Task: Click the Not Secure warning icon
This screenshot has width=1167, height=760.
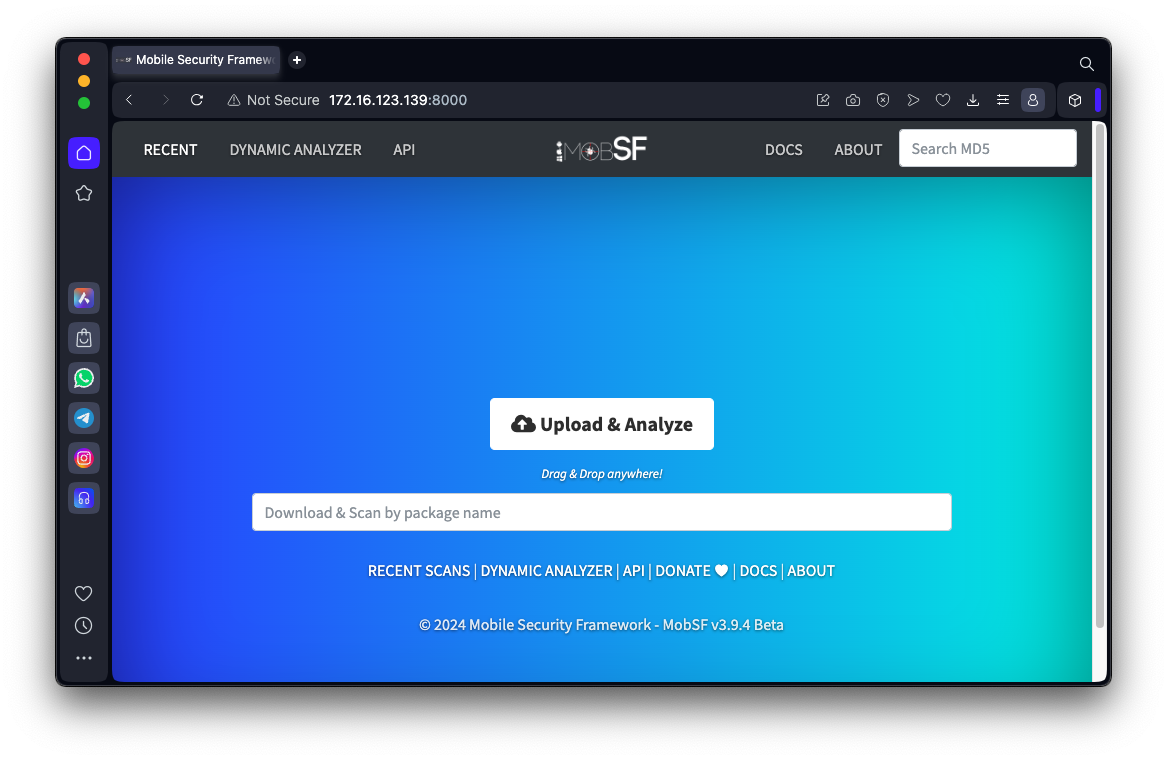Action: click(x=234, y=100)
